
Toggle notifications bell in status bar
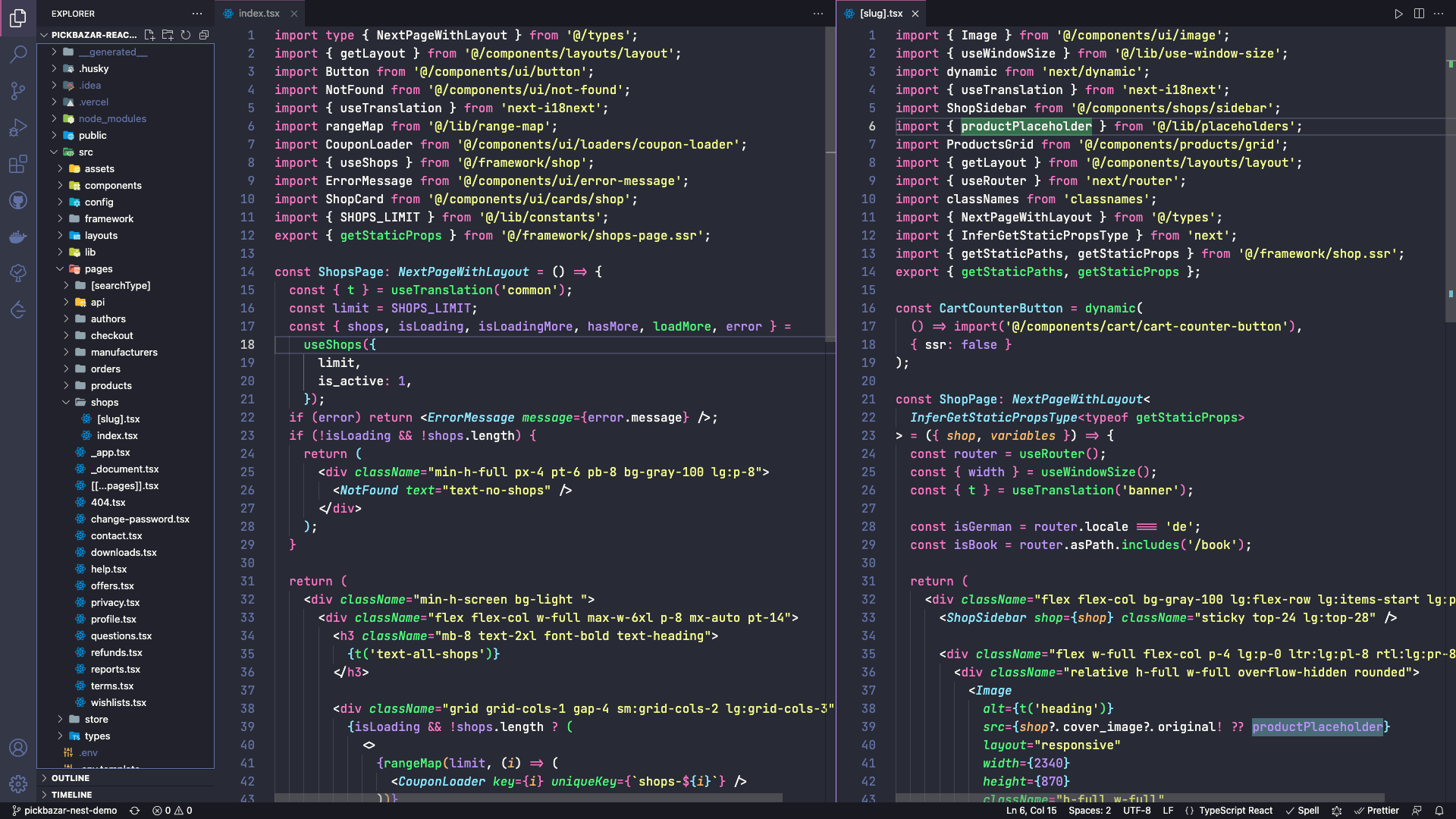[x=1439, y=811]
